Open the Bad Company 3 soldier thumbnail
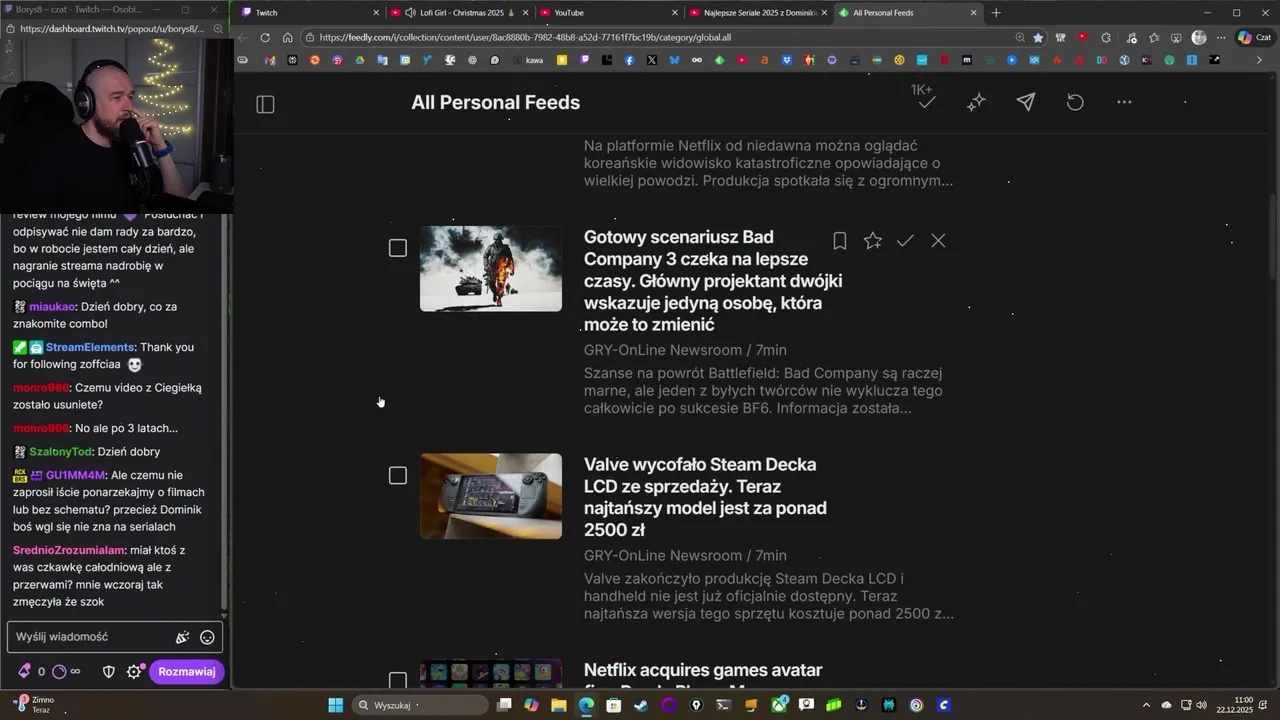Screen dimensions: 1280x720 [491, 269]
